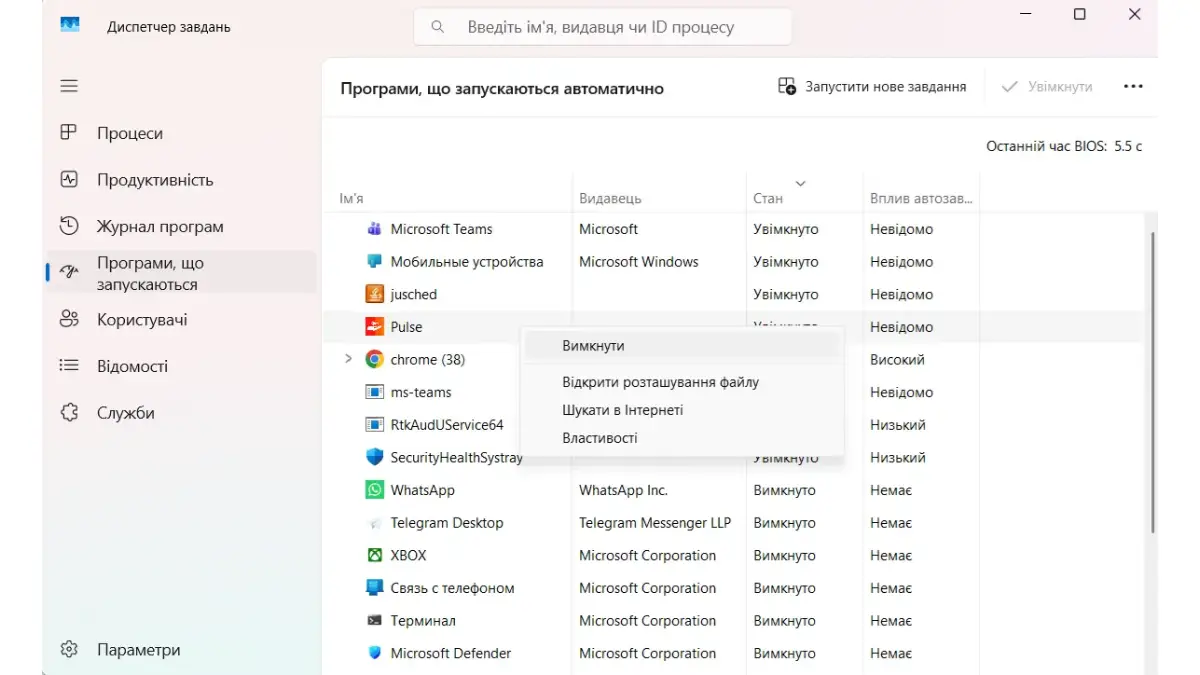
Task: Click the Microsoft Defender shield icon
Action: click(375, 653)
